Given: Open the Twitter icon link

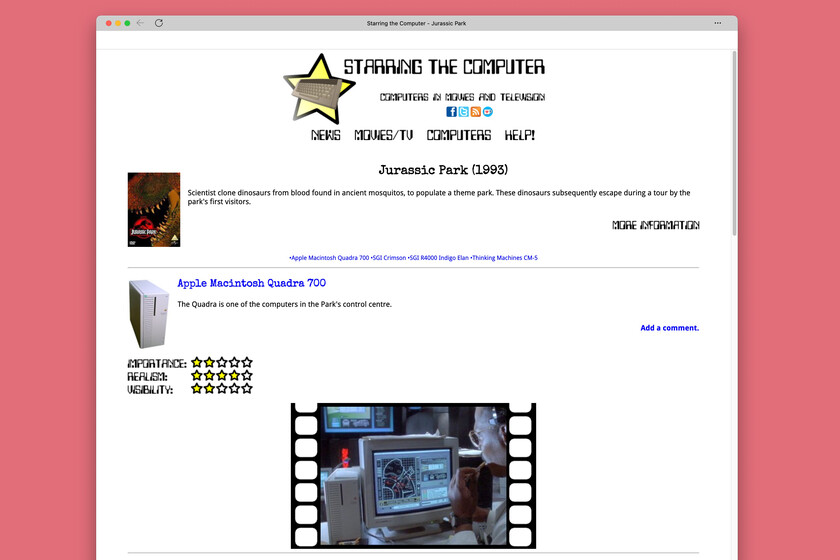Looking at the screenshot, I should tap(463, 111).
